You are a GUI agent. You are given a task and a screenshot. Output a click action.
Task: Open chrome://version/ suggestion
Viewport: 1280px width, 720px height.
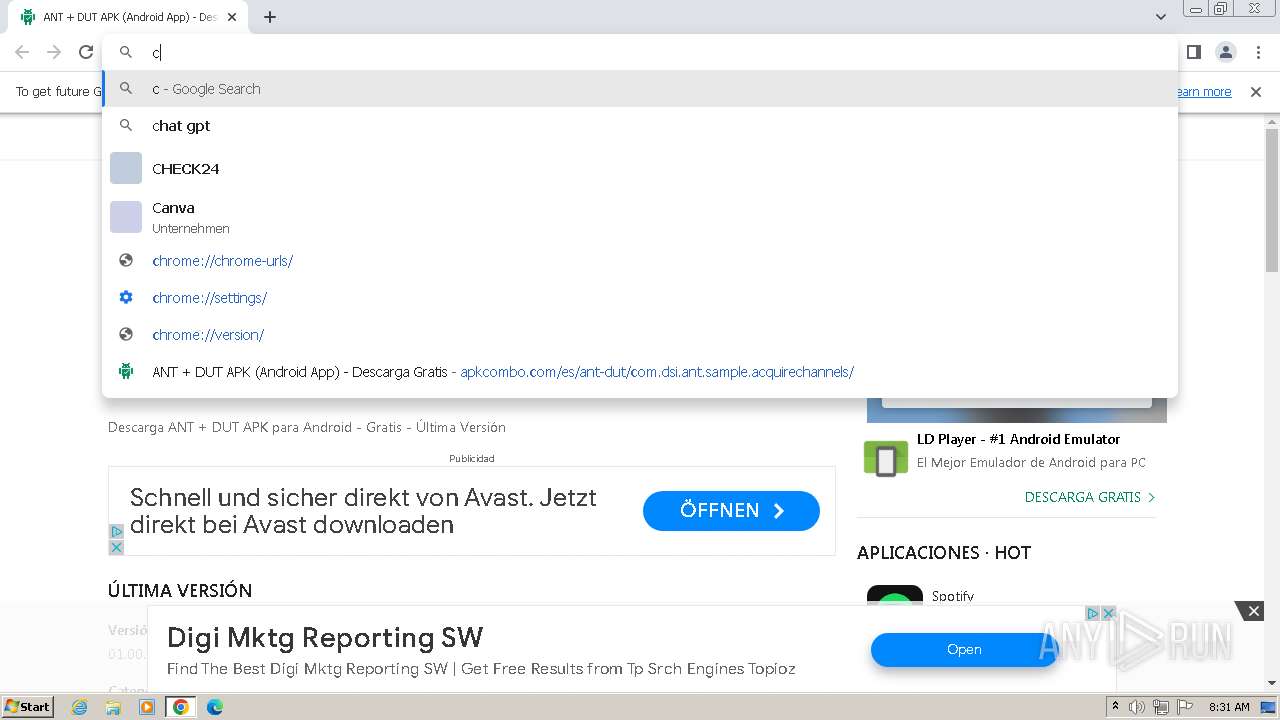click(x=640, y=335)
